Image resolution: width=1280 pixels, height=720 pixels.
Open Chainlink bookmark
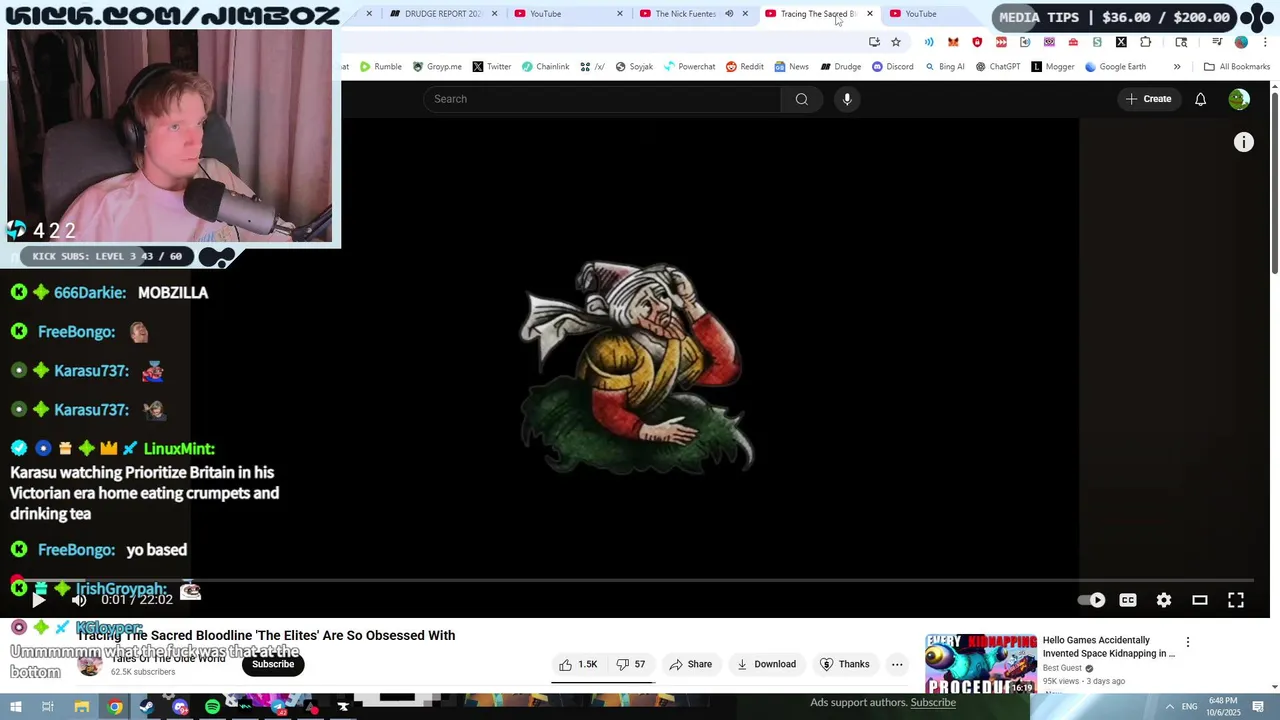pyautogui.click(x=545, y=67)
